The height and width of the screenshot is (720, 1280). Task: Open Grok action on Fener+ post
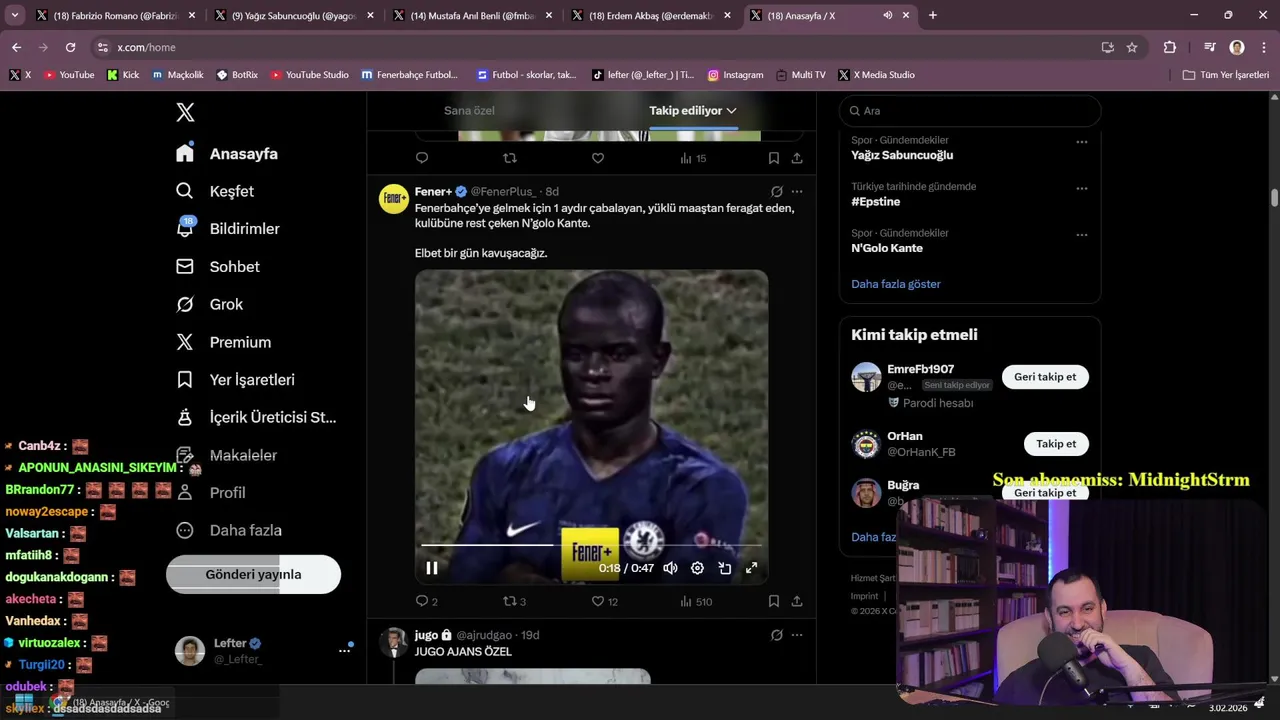(x=776, y=191)
